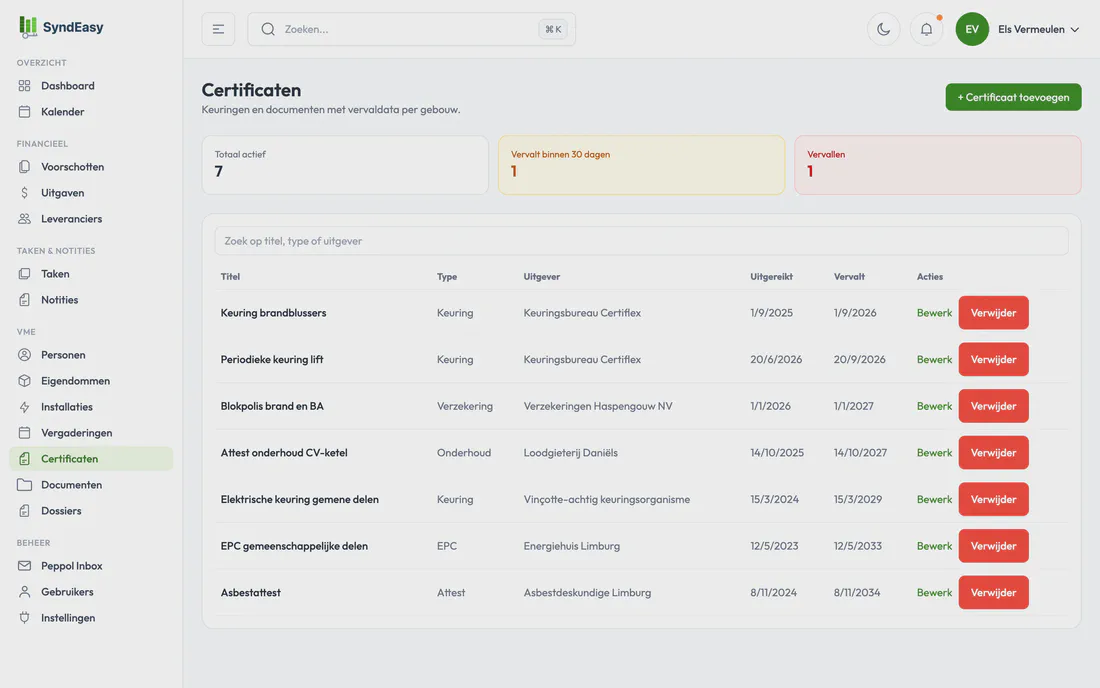Collapse the sidebar with the hamburger button
The height and width of the screenshot is (688, 1100).
click(218, 29)
